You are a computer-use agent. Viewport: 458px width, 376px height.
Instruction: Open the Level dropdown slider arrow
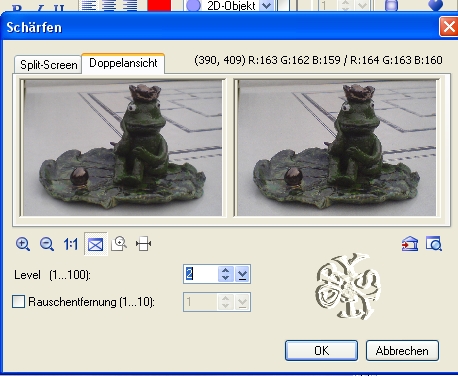click(242, 274)
